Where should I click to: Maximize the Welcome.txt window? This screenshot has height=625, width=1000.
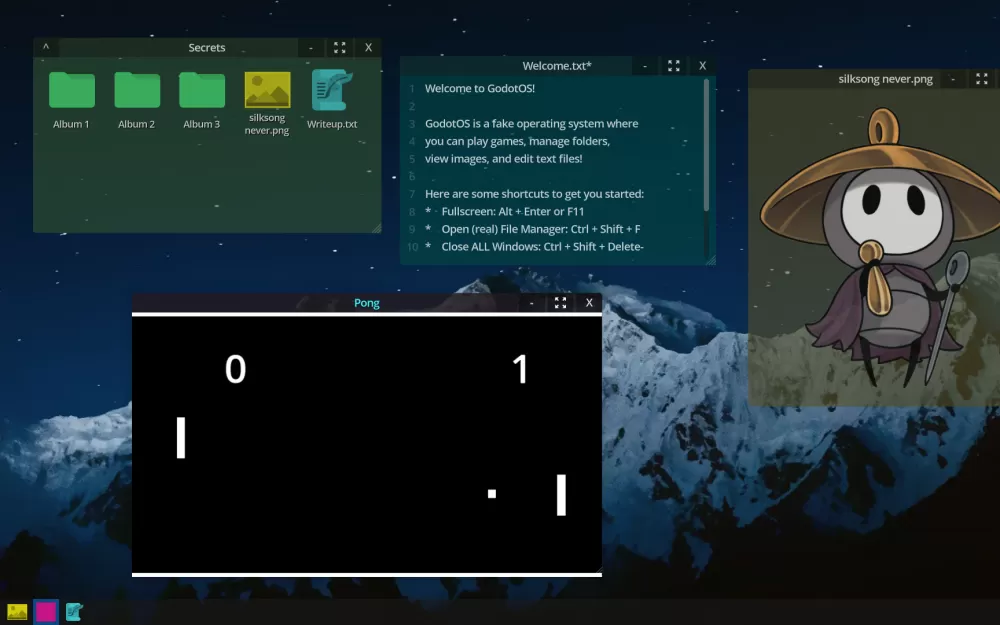pos(673,66)
